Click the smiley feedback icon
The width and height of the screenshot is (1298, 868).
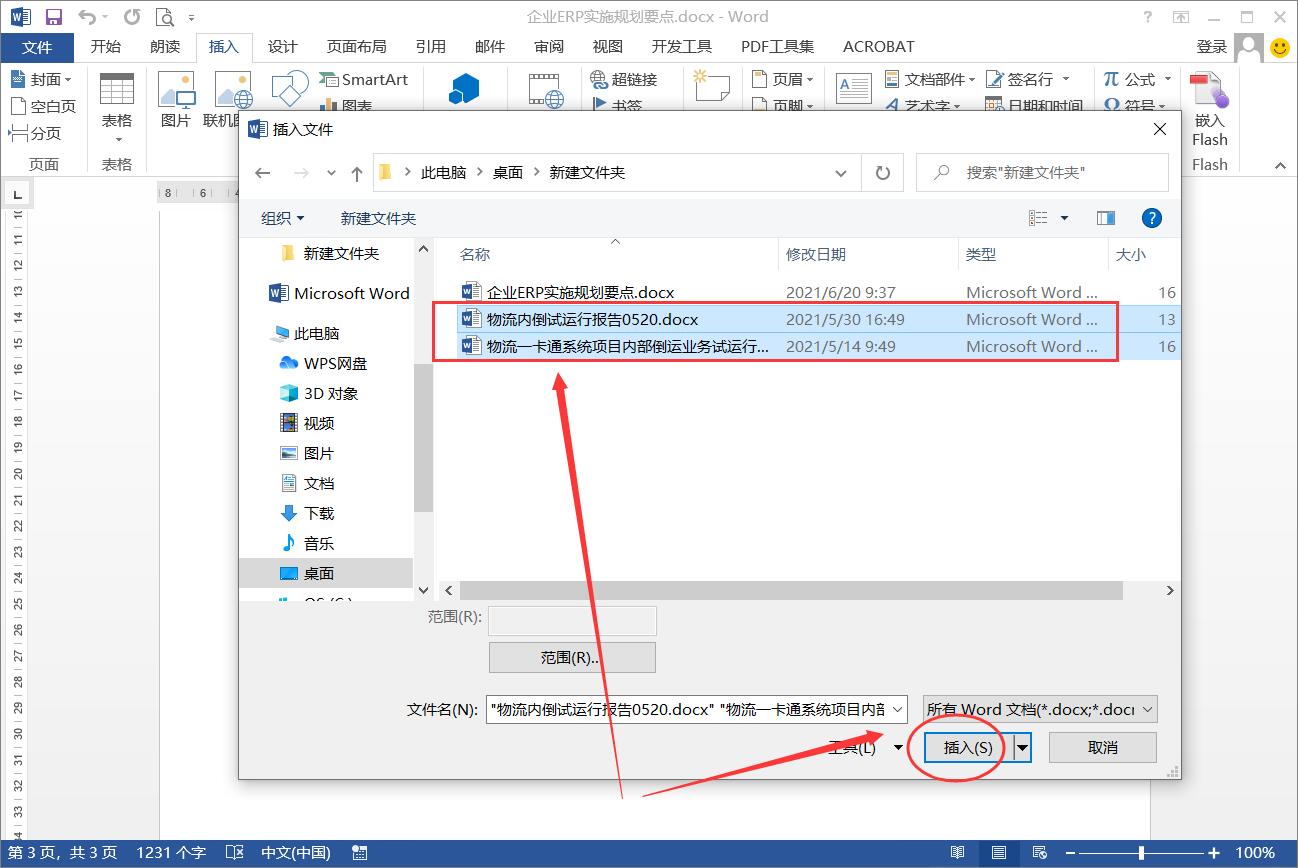point(1280,46)
